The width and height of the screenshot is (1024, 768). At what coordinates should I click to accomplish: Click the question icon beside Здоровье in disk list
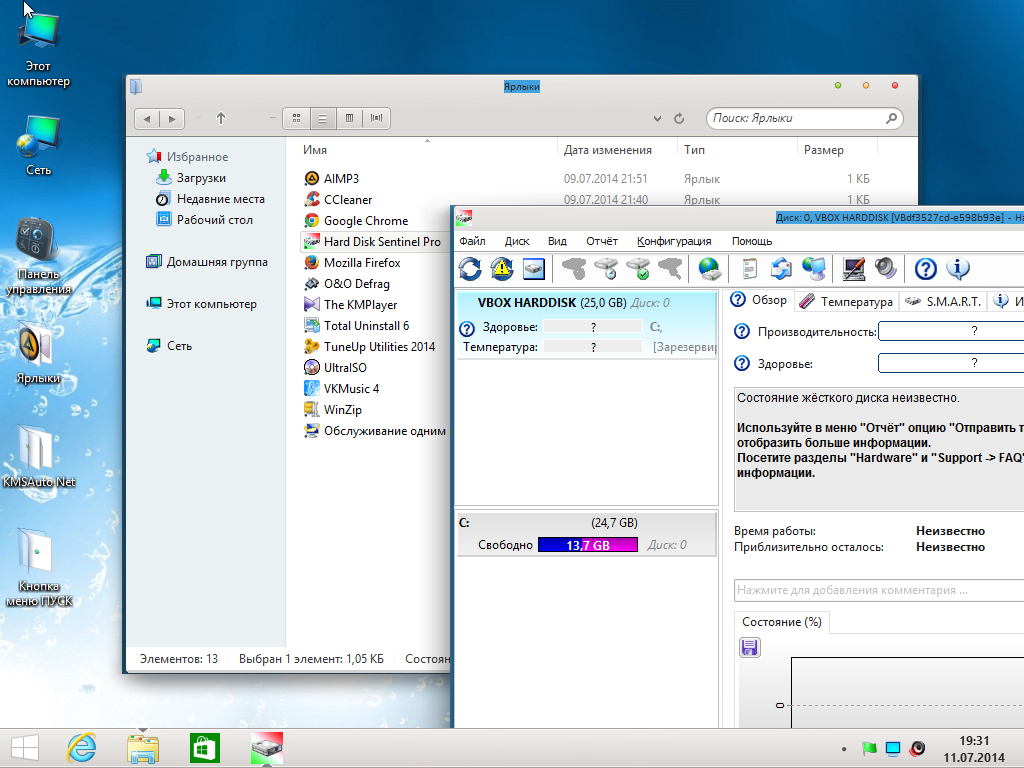tap(467, 328)
